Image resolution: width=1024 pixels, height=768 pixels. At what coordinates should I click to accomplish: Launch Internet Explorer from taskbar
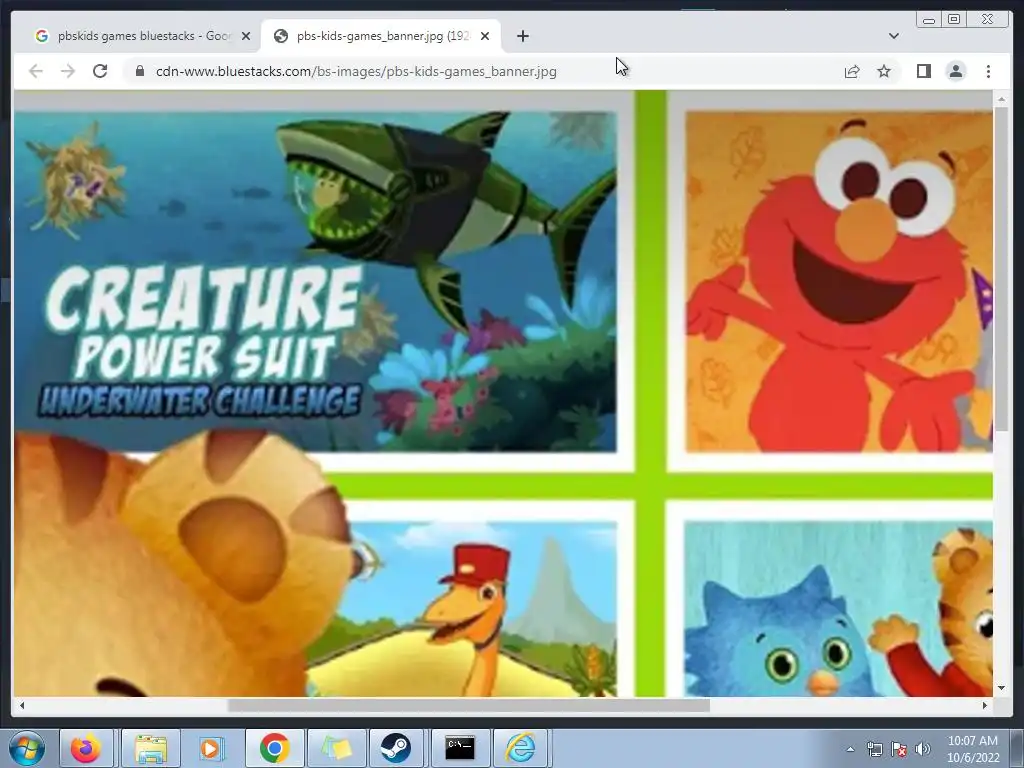point(521,748)
